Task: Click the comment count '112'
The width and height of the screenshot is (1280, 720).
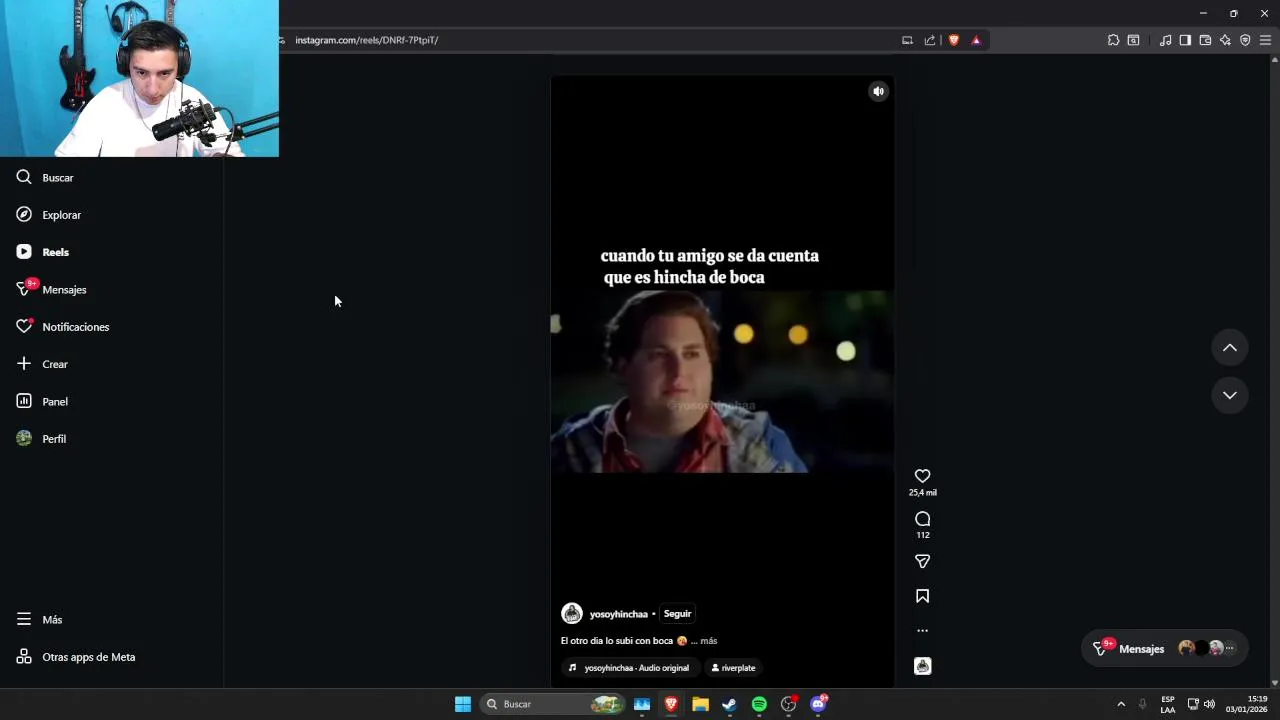Action: (922, 535)
